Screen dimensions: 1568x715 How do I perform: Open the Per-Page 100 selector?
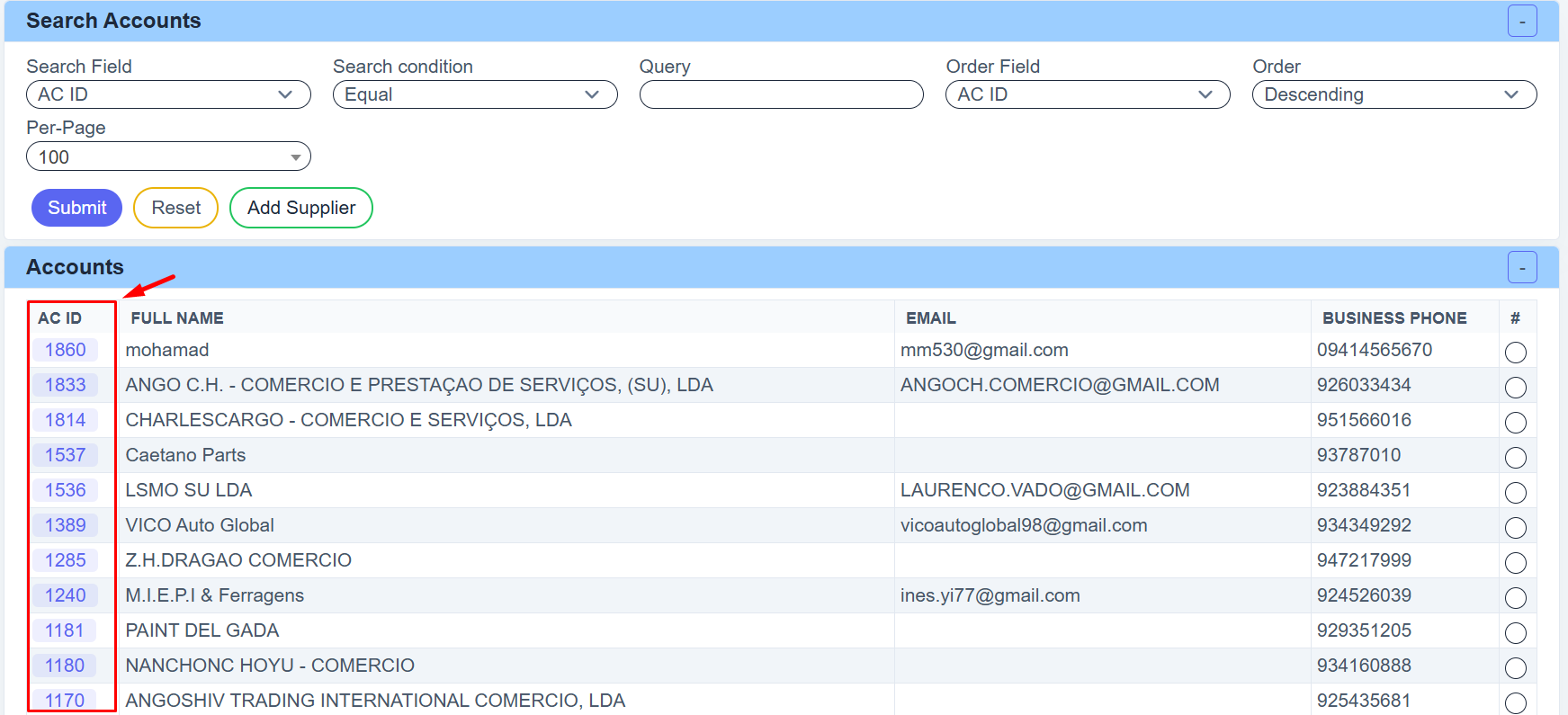click(x=168, y=156)
